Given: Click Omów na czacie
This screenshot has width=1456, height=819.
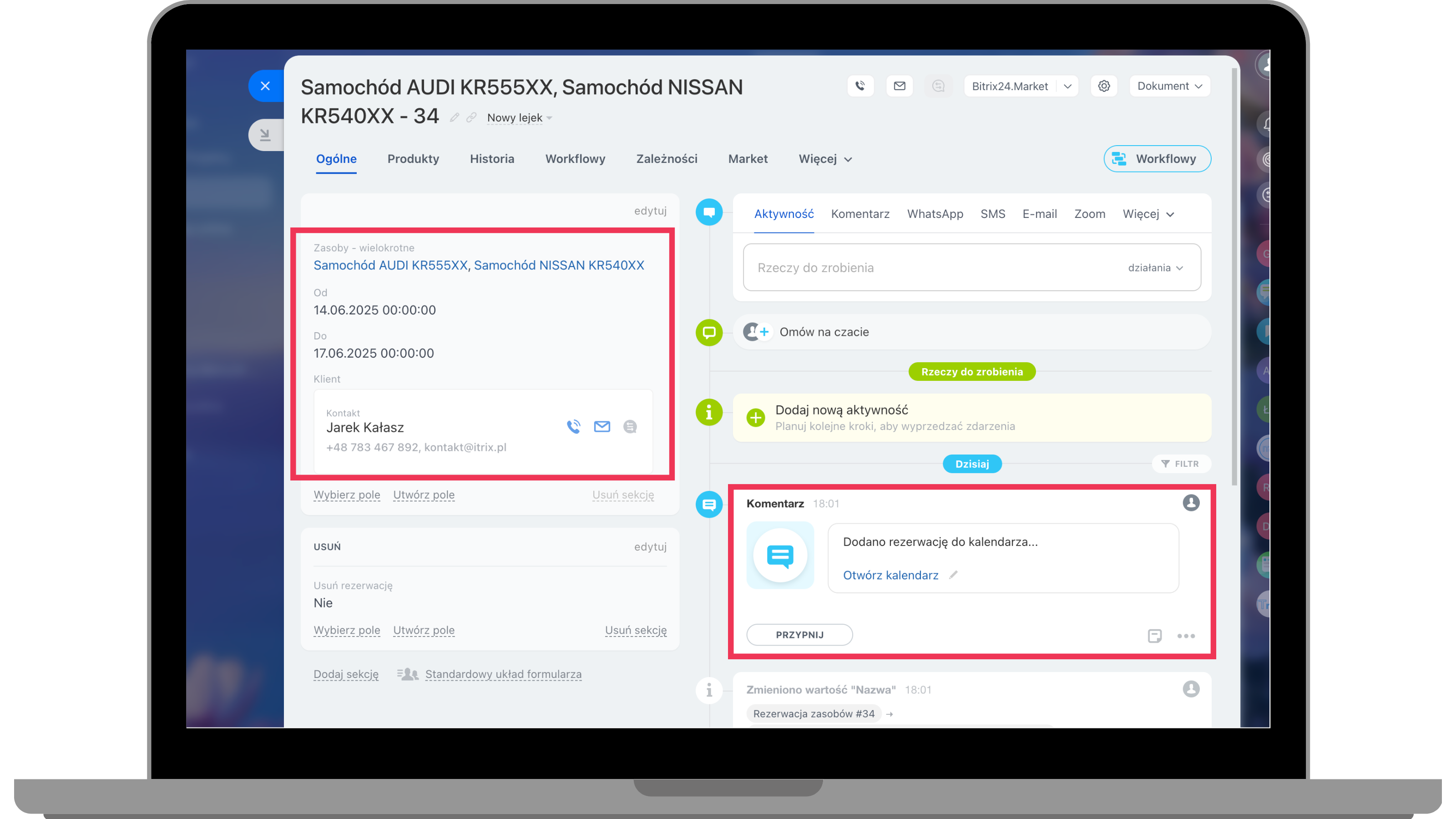Looking at the screenshot, I should 824,332.
